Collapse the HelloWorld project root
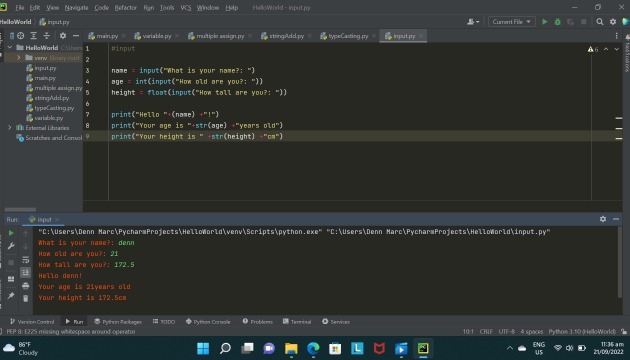Viewport: 630px width, 360px height. [x=10, y=47]
